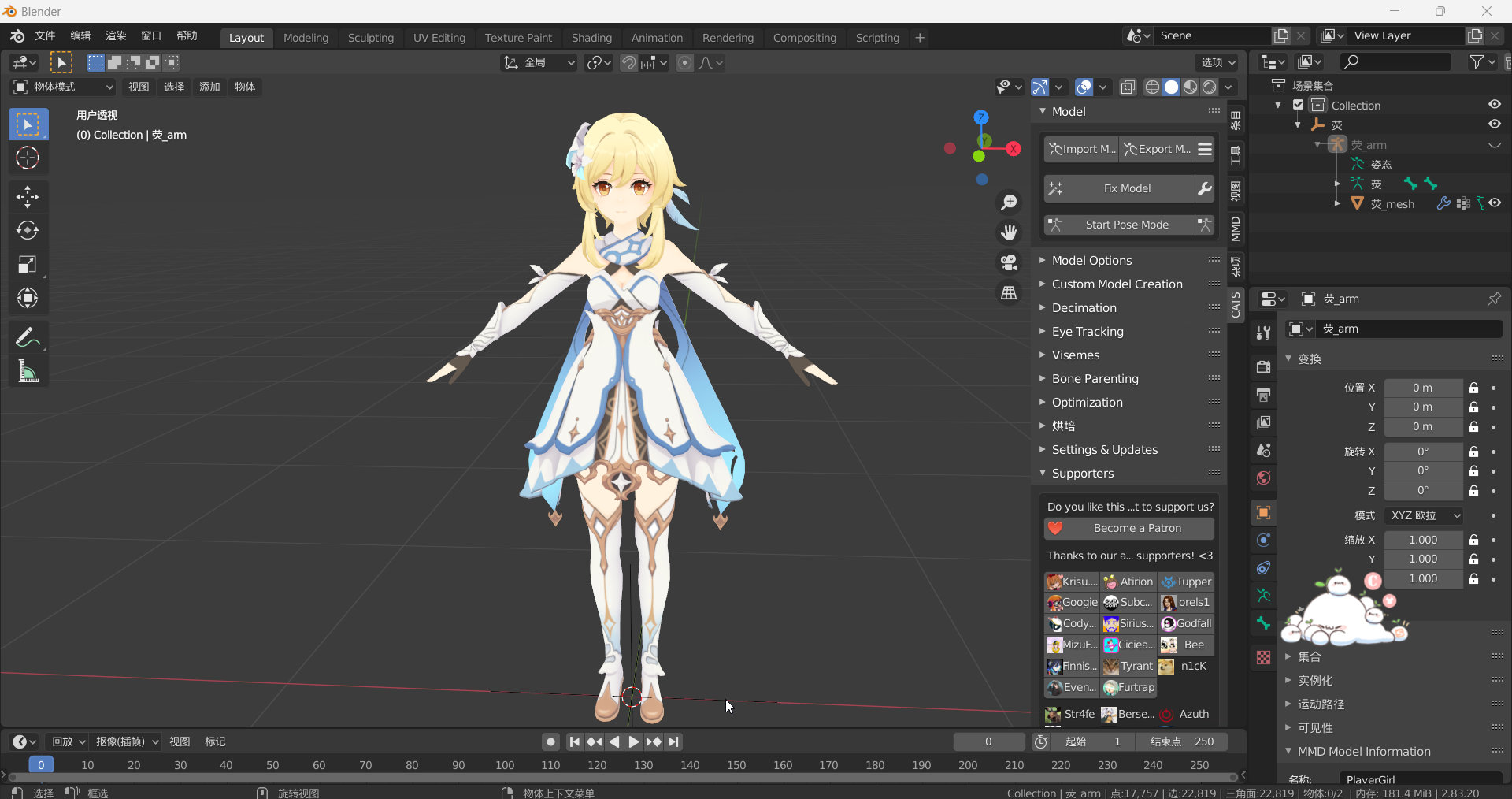Open rotation mode dropdown XYZ 欧拉
The width and height of the screenshot is (1512, 799).
[x=1424, y=515]
